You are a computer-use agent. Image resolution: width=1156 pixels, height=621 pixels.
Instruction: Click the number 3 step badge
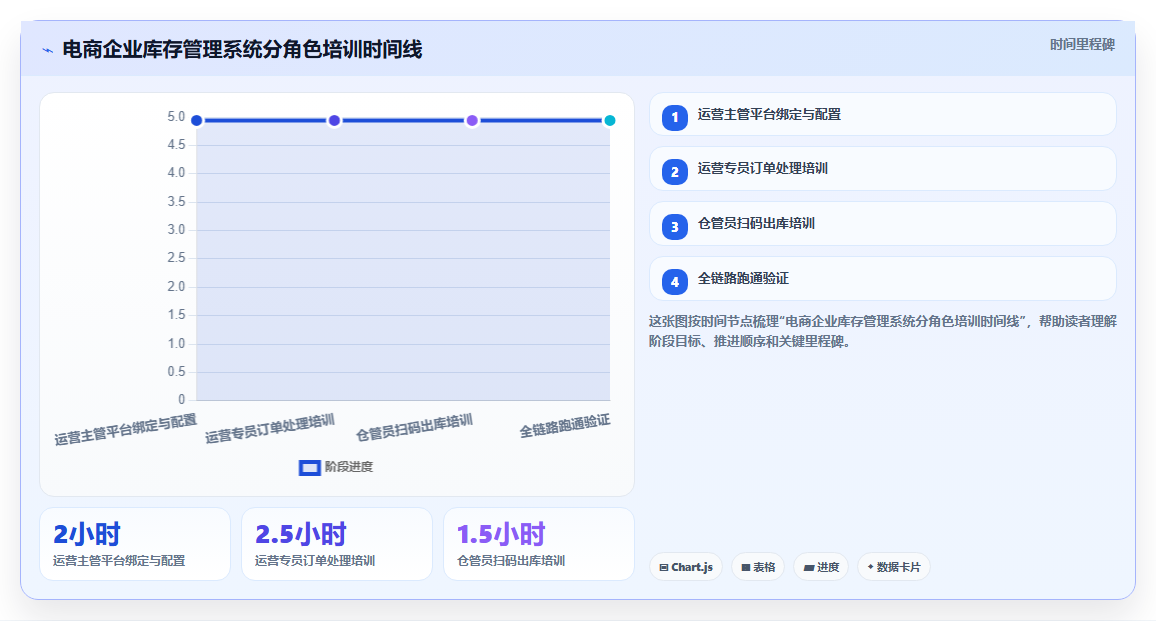[x=675, y=227]
